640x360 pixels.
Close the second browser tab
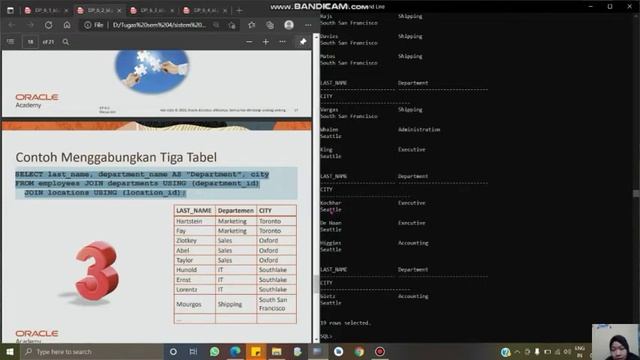pyautogui.click(x=119, y=10)
